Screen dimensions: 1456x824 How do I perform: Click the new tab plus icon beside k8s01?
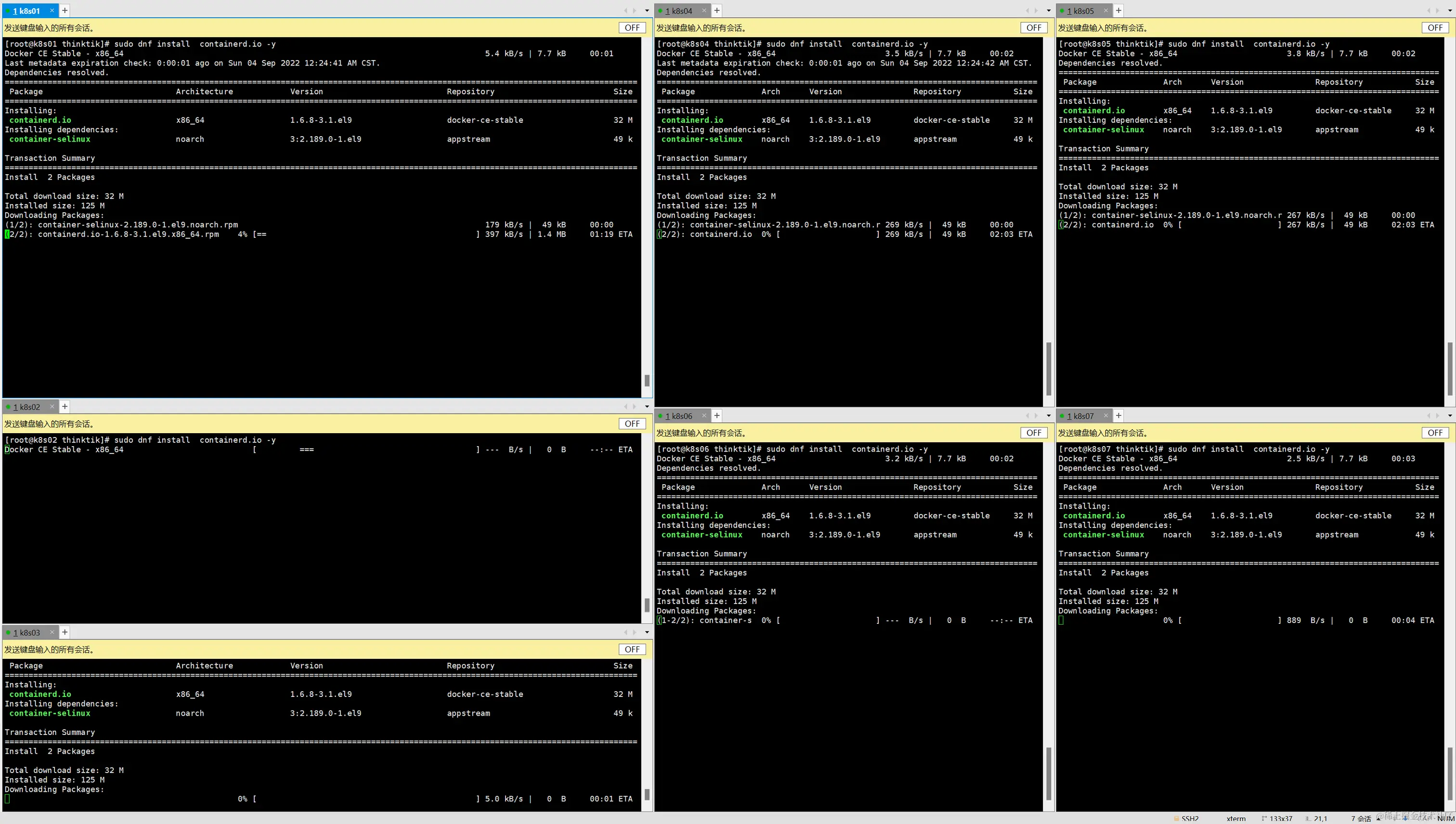point(65,10)
